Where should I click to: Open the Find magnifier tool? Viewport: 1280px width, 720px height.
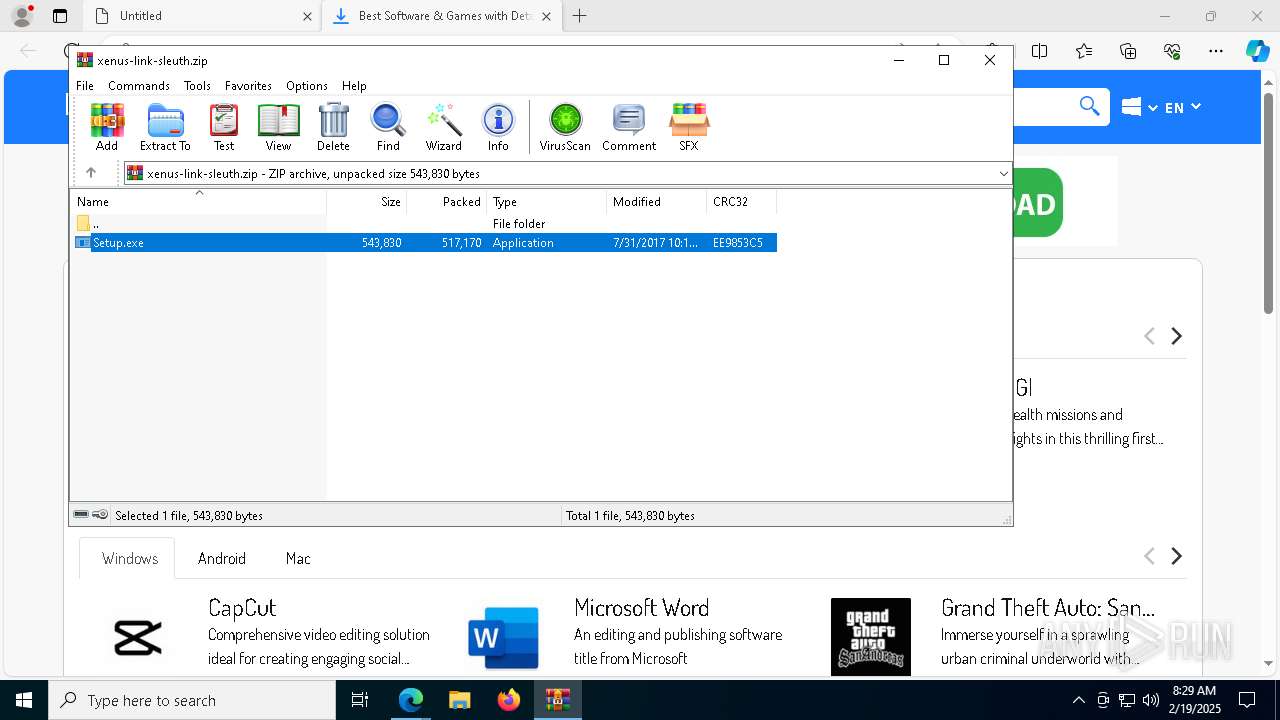[388, 127]
